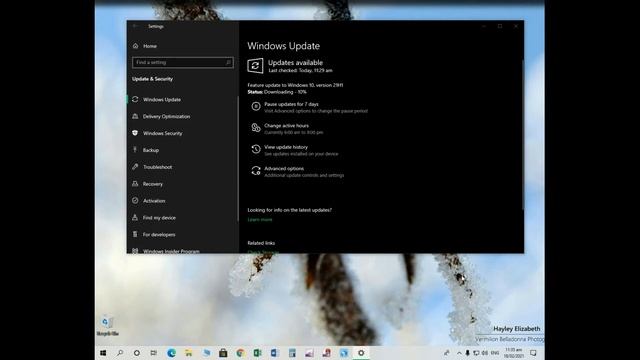
Task: Open Microsoft Store from the taskbar
Action: (x=223, y=353)
